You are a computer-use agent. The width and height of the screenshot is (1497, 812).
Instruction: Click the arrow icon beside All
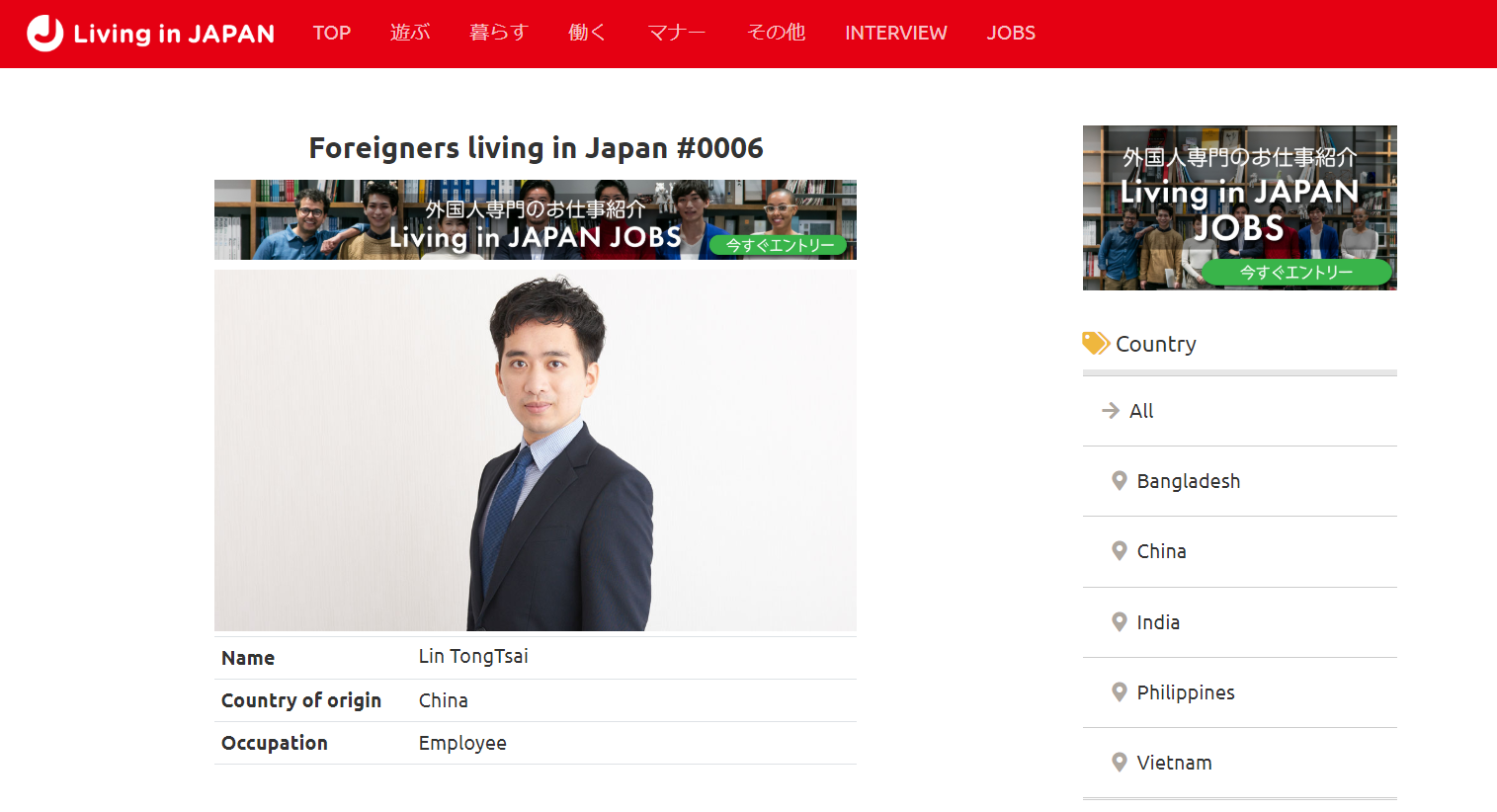[1111, 410]
